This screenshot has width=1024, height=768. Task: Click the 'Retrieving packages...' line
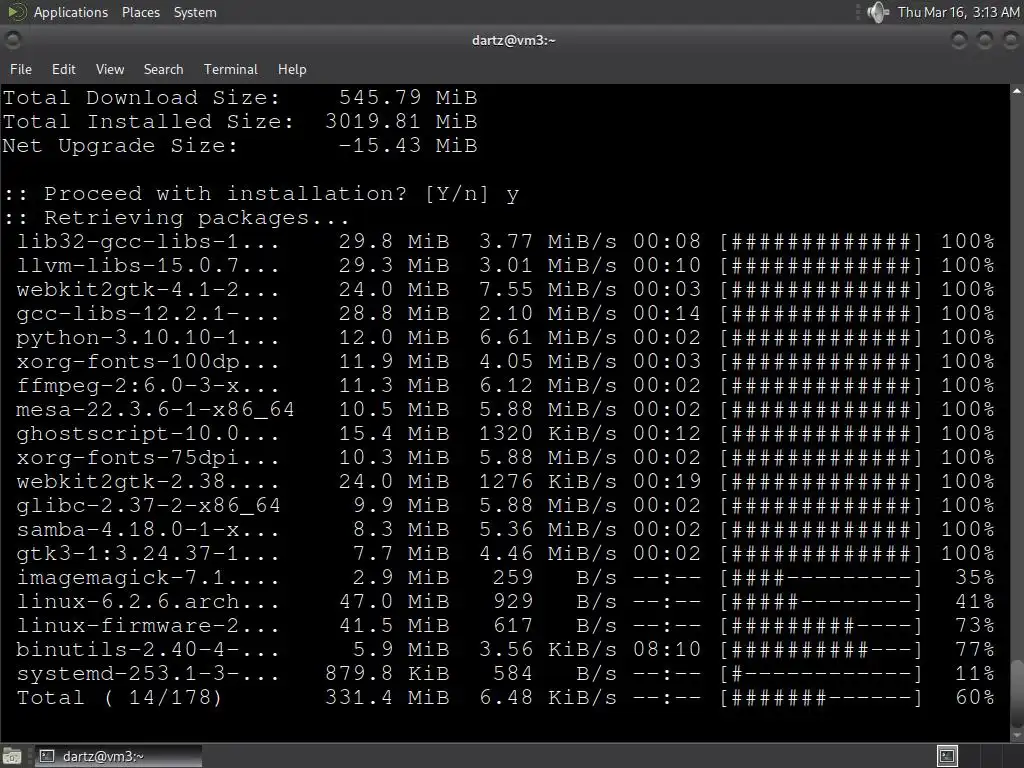pos(176,218)
